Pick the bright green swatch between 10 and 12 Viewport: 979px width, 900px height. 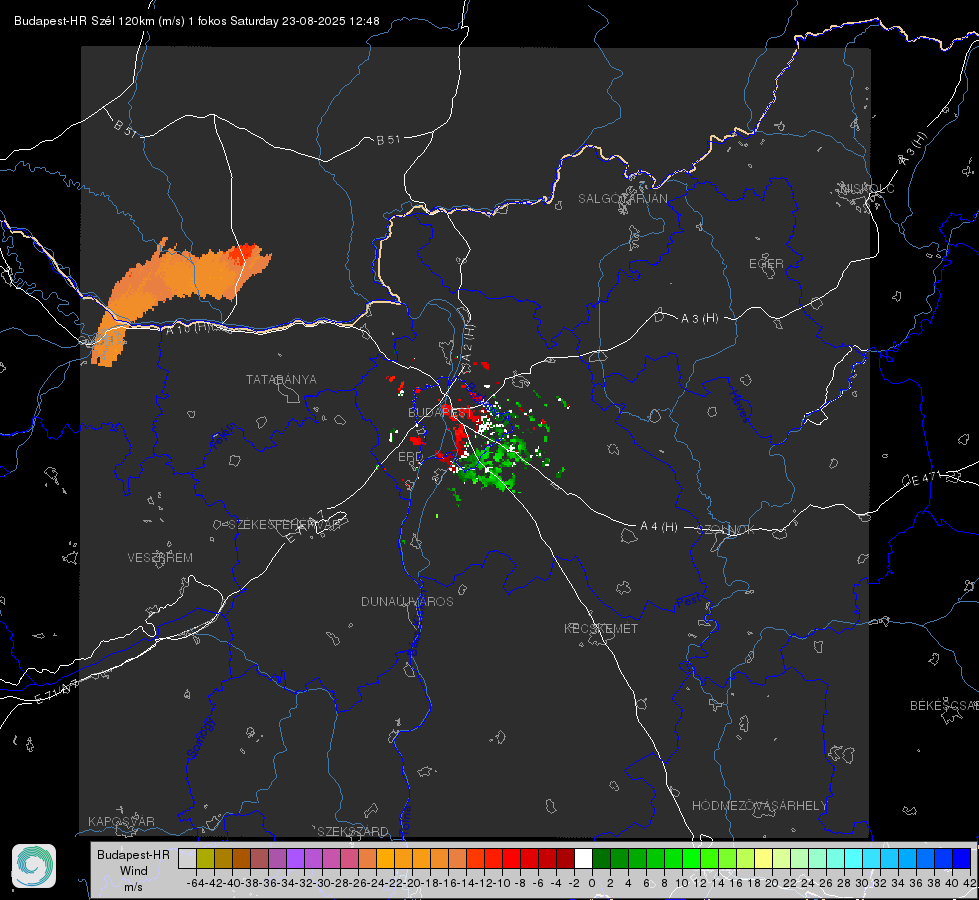691,859
